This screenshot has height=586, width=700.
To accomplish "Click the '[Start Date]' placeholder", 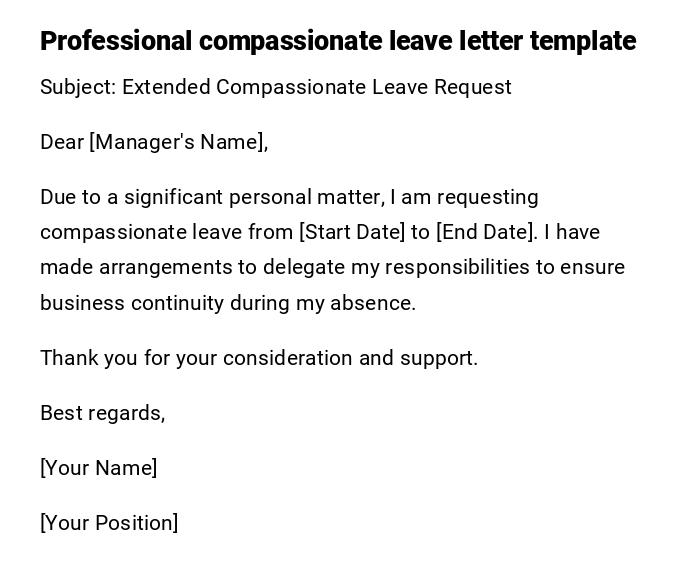I will pos(352,232).
